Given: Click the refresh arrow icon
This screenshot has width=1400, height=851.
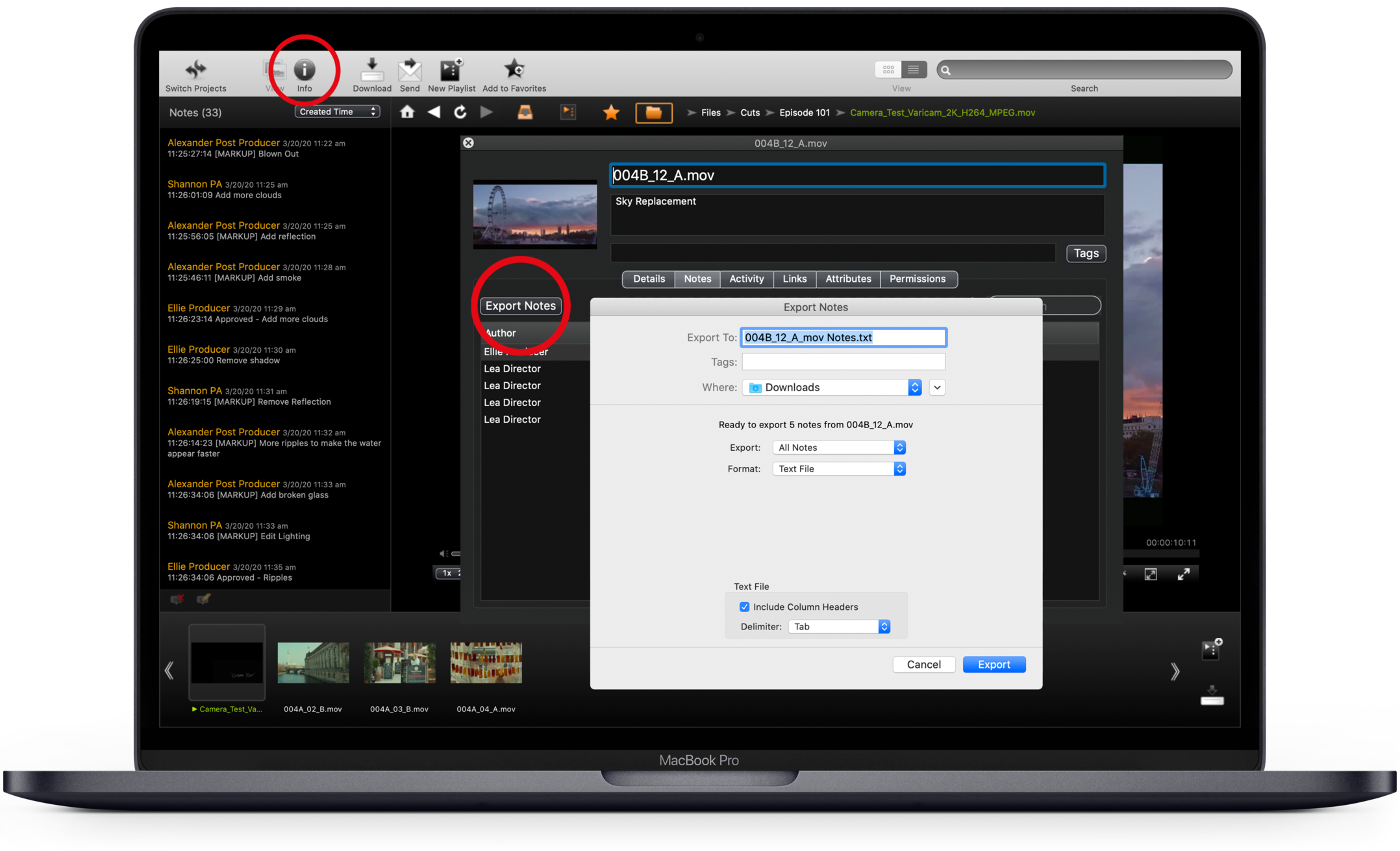Looking at the screenshot, I should 460,112.
